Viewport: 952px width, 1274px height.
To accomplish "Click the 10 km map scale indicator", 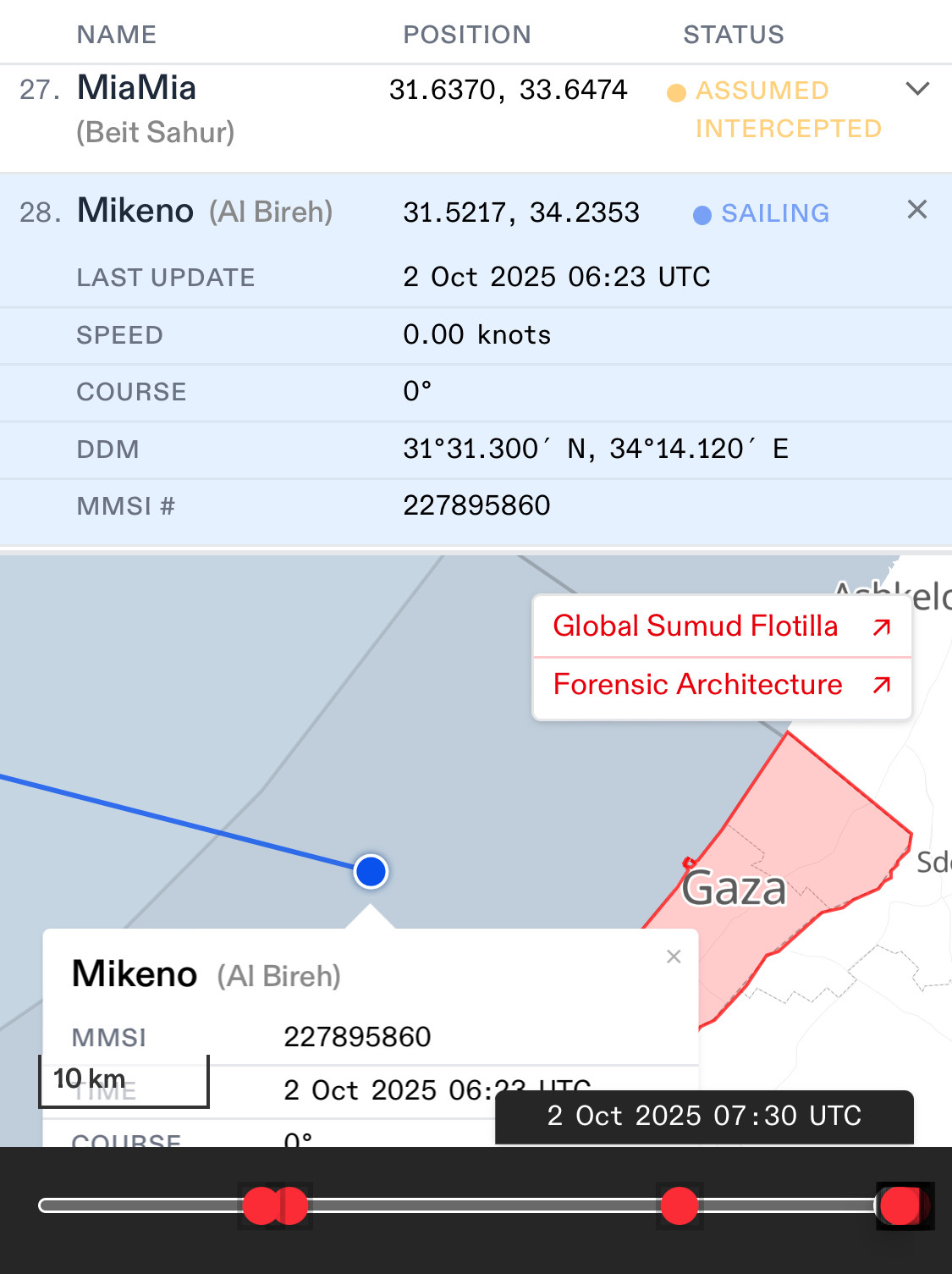I will coord(124,1080).
